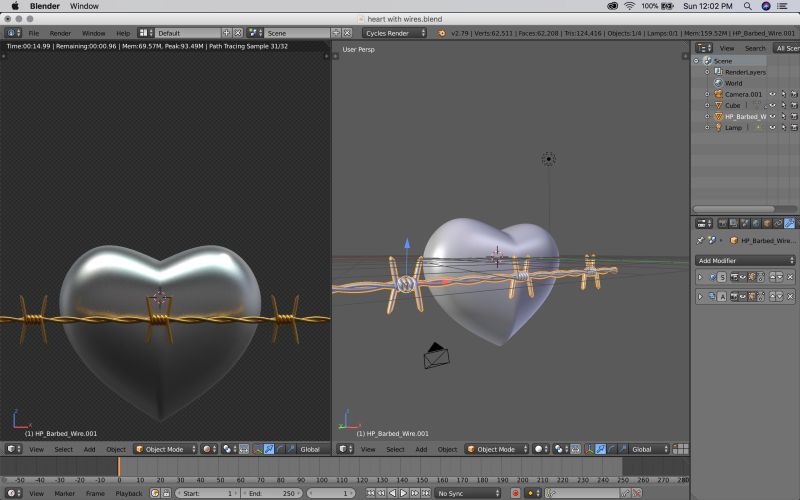The image size is (800, 500).
Task: Open Add menu in right viewport header
Action: click(421, 449)
